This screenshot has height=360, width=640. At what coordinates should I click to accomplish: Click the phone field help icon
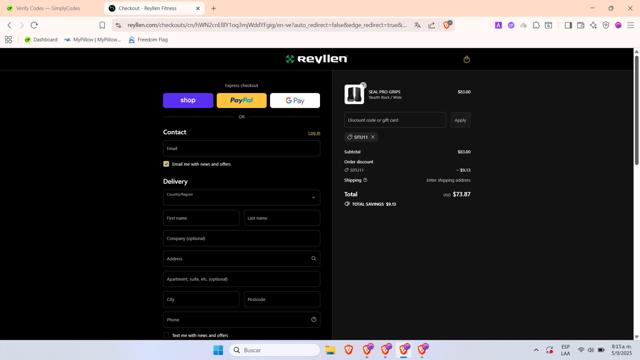click(313, 320)
